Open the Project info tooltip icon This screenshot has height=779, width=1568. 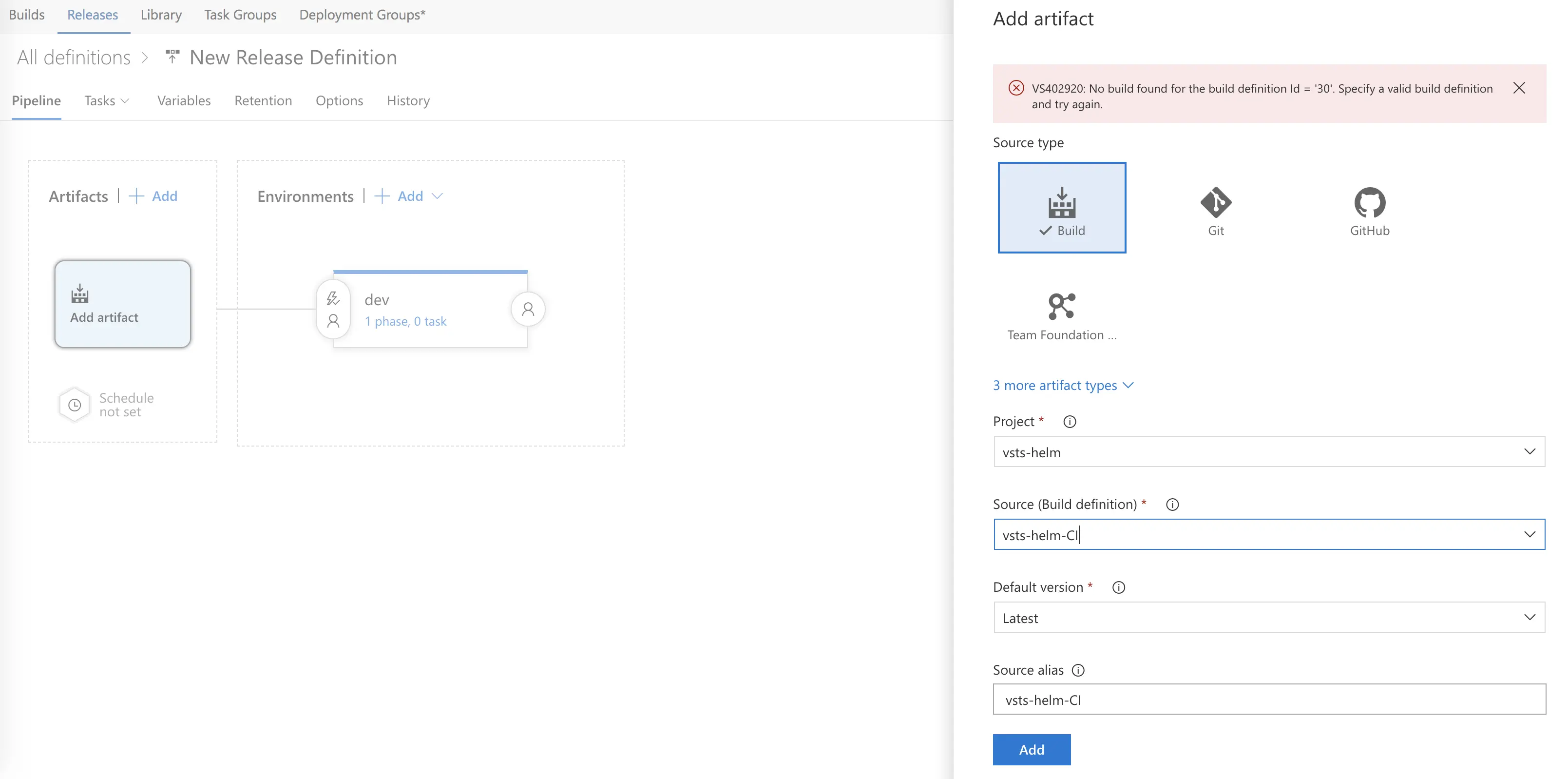click(x=1070, y=422)
